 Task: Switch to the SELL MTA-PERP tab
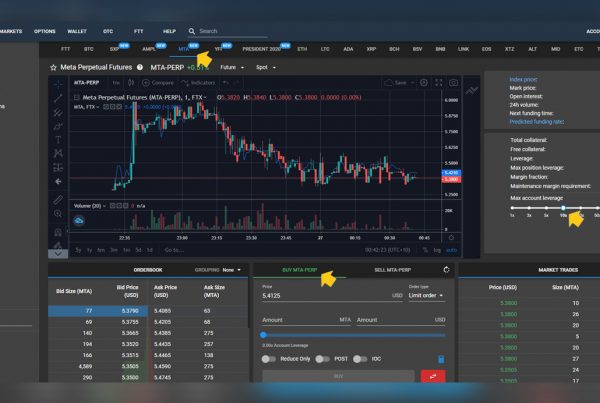(395, 270)
